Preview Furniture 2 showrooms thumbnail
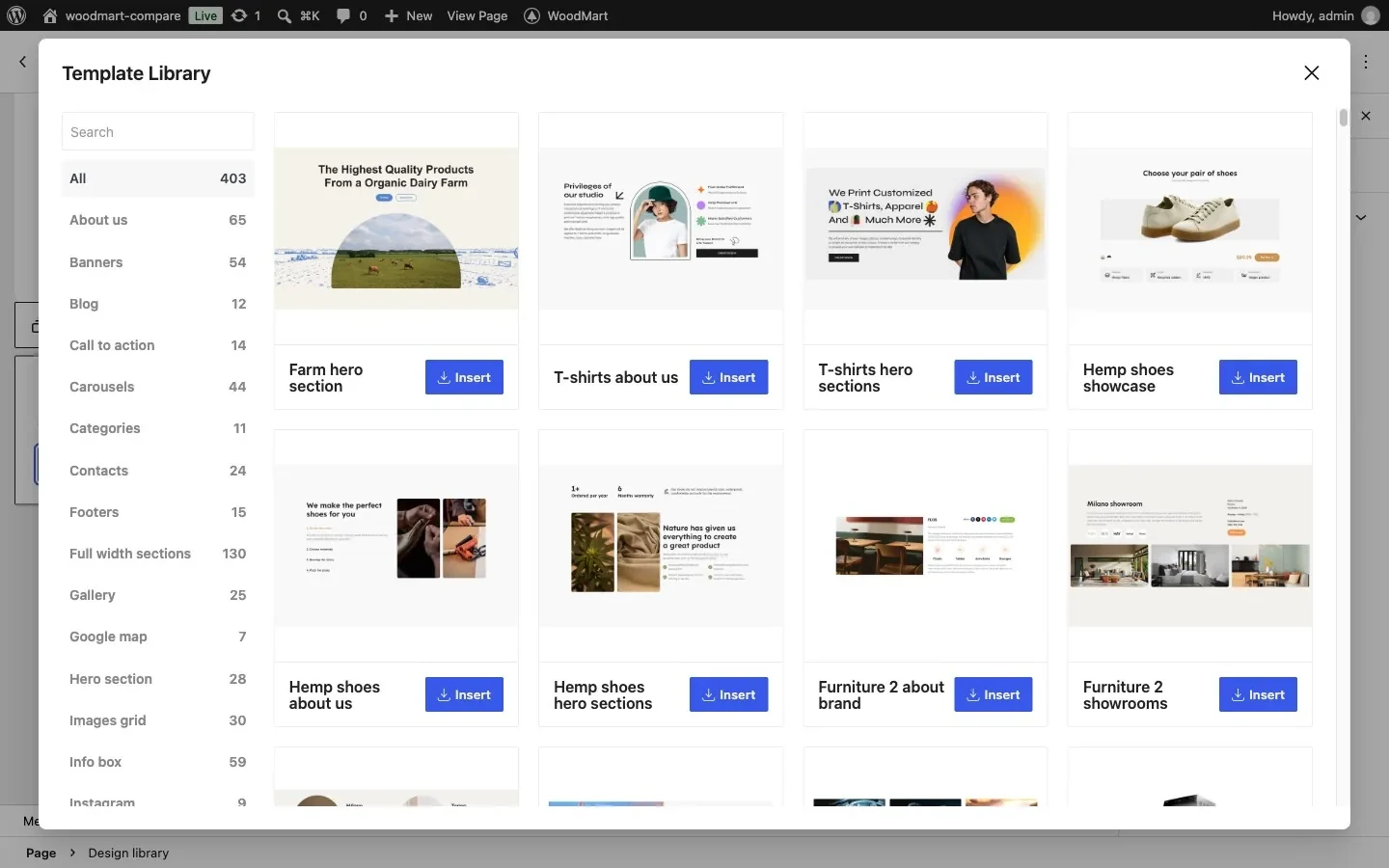 point(1189,546)
